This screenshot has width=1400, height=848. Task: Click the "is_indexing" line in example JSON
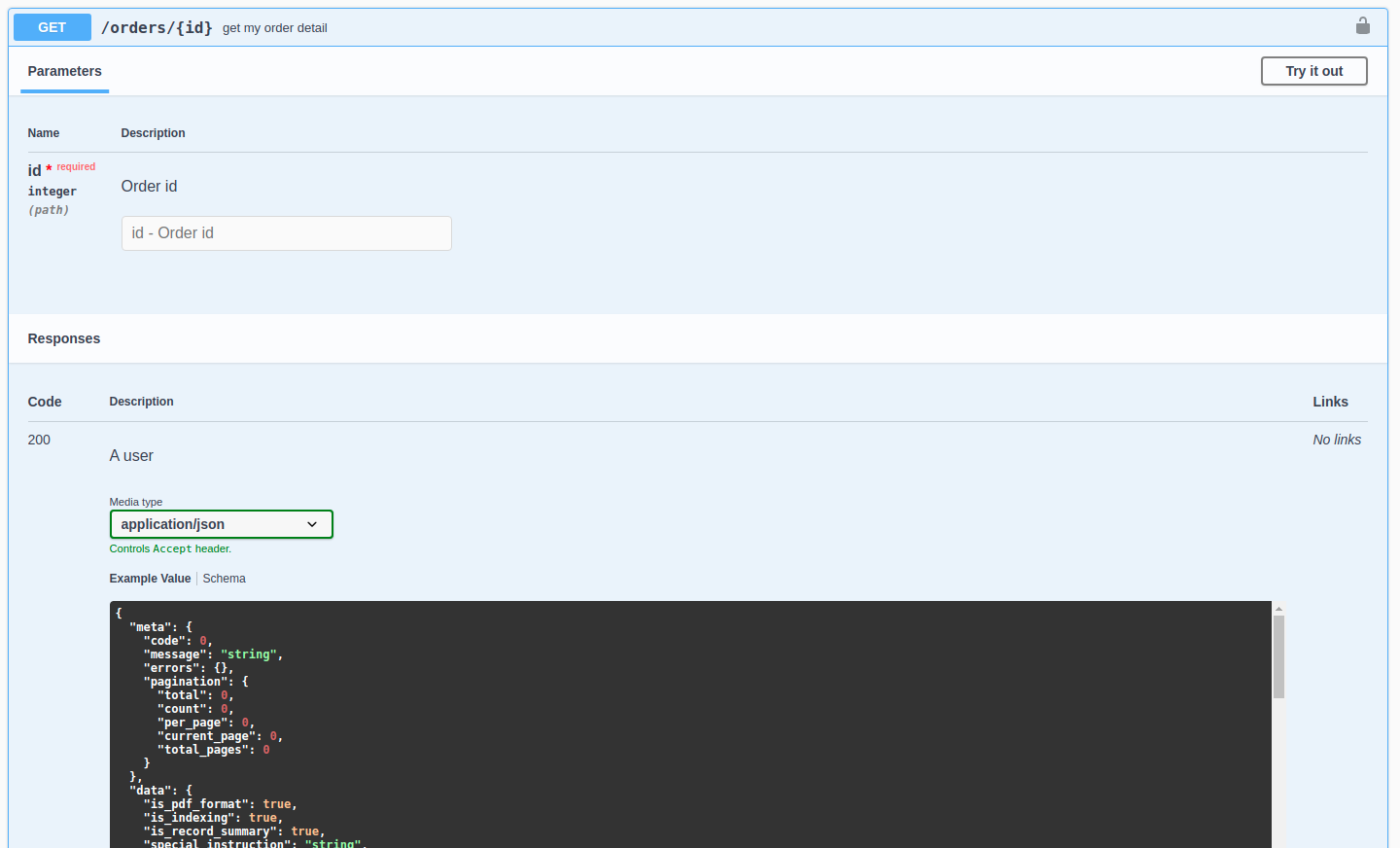(x=213, y=818)
